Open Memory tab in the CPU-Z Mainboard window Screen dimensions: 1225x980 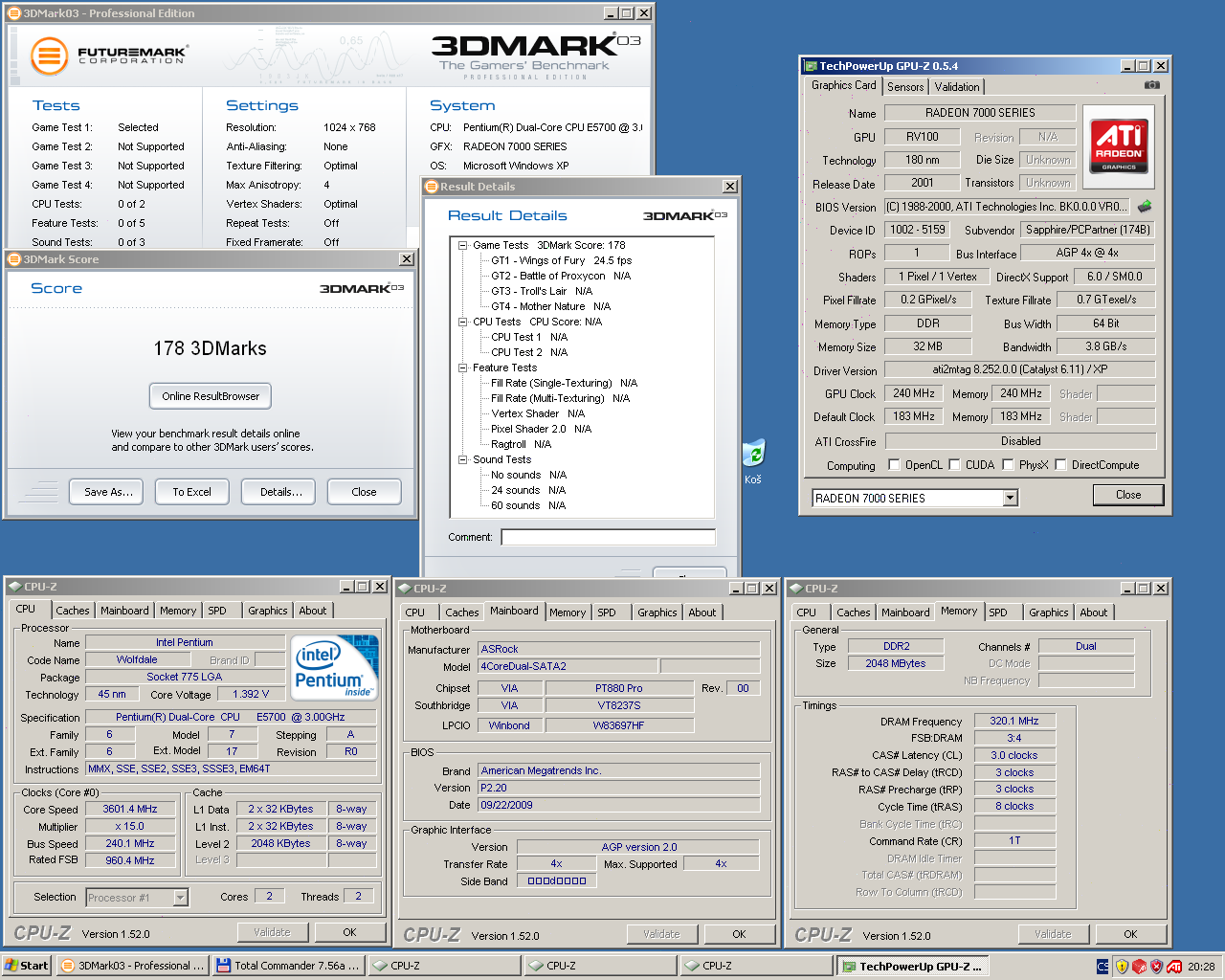(568, 612)
